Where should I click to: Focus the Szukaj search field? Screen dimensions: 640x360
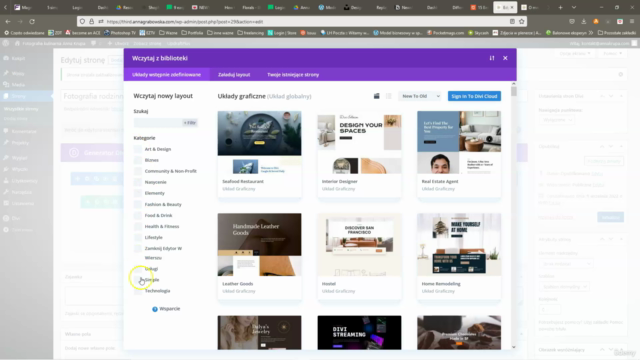click(x=158, y=123)
